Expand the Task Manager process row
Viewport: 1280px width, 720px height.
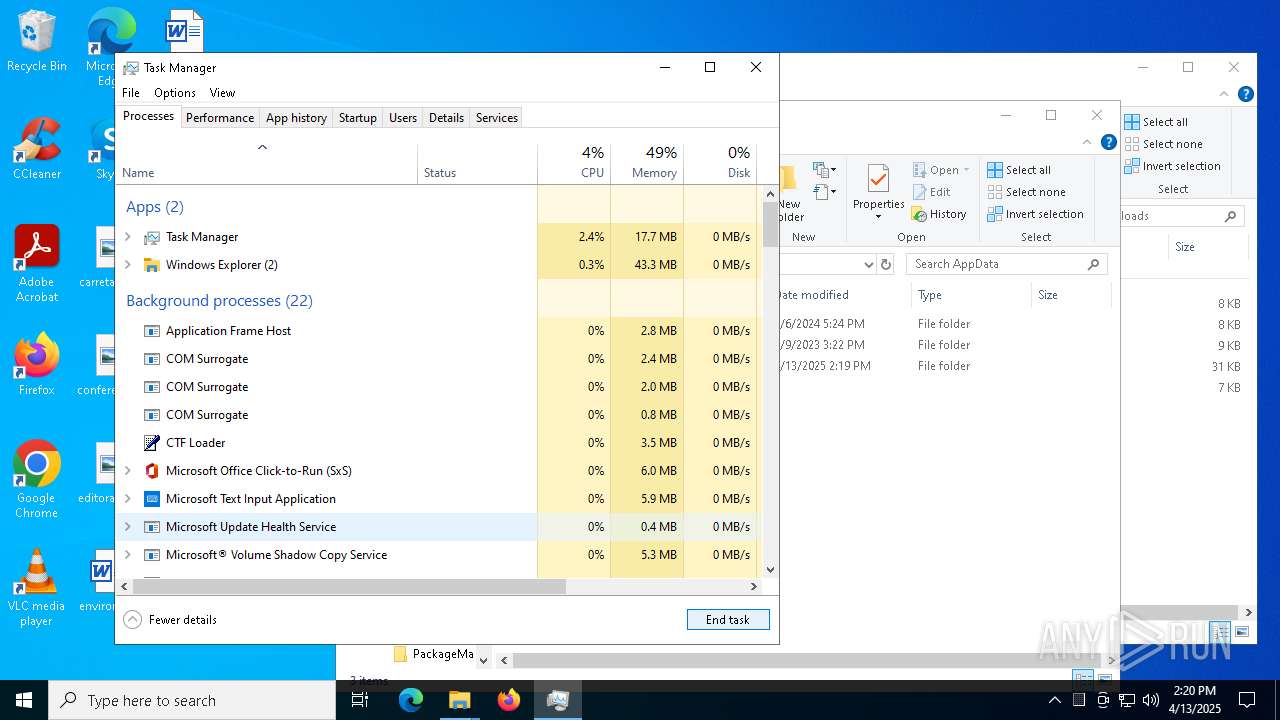[127, 237]
